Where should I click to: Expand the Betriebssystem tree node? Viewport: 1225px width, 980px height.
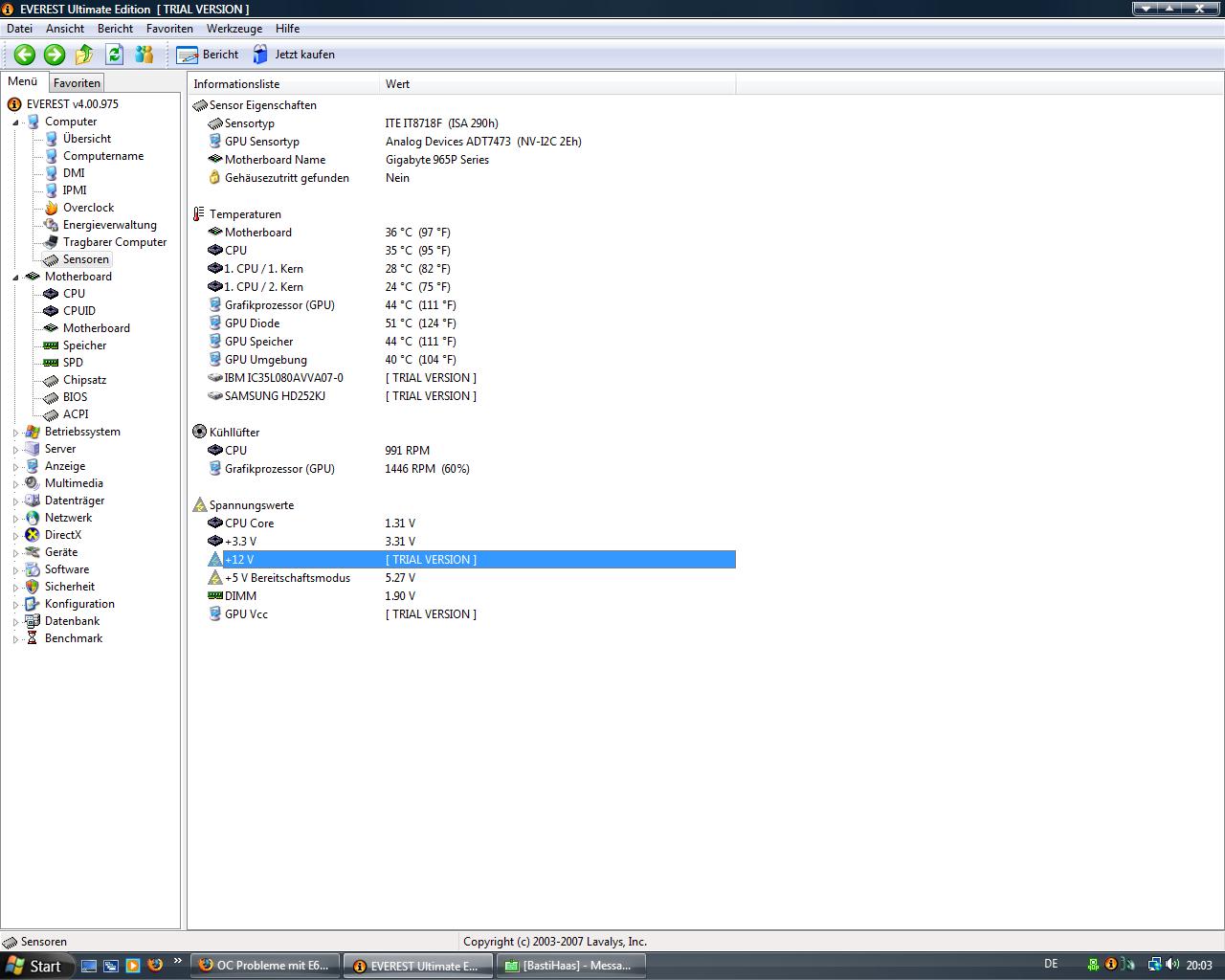(15, 433)
